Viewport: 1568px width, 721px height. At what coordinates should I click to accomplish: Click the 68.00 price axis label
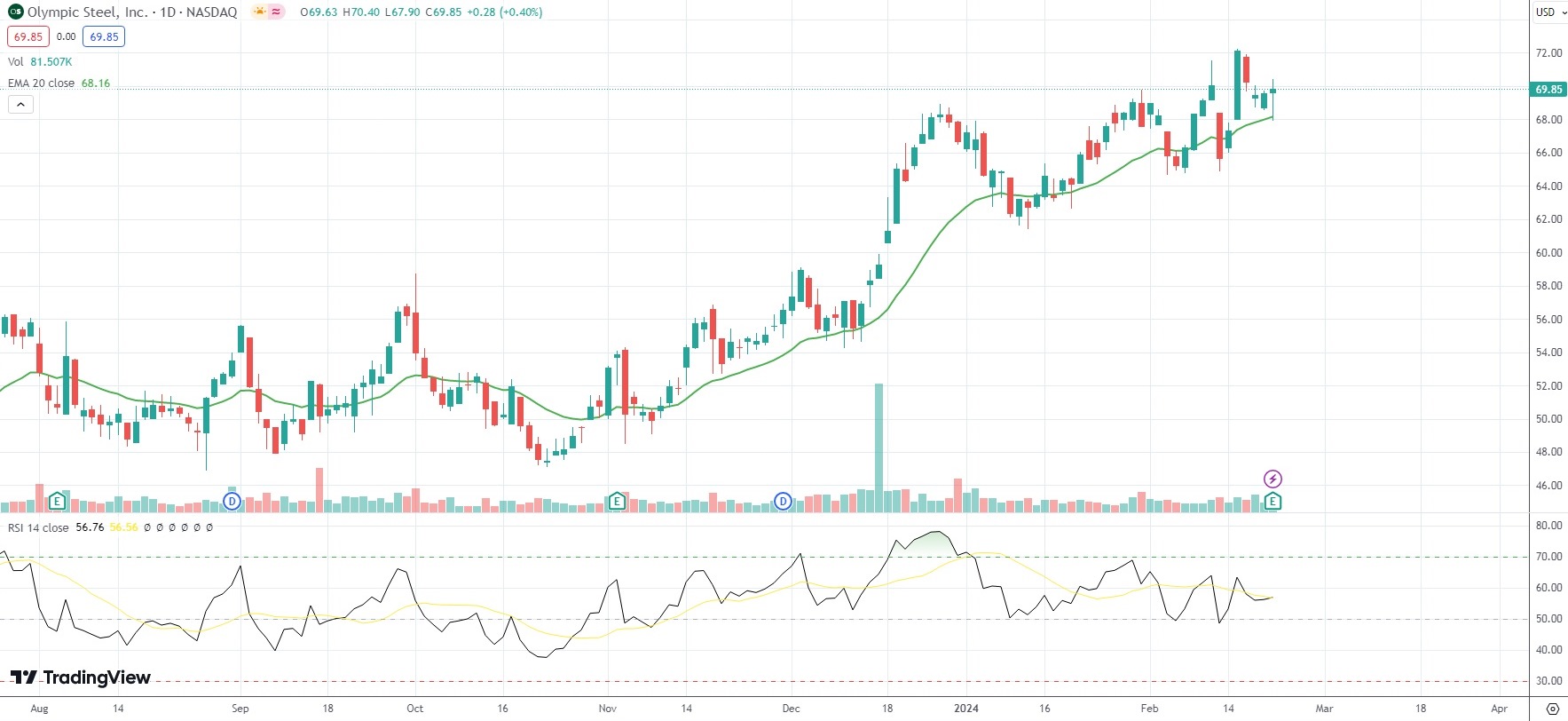(x=1548, y=120)
